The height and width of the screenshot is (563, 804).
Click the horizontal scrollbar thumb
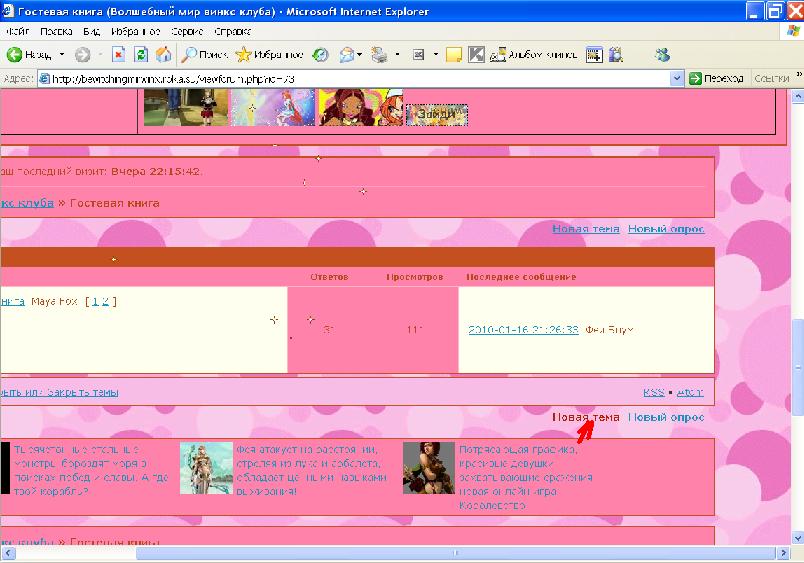tap(455, 553)
